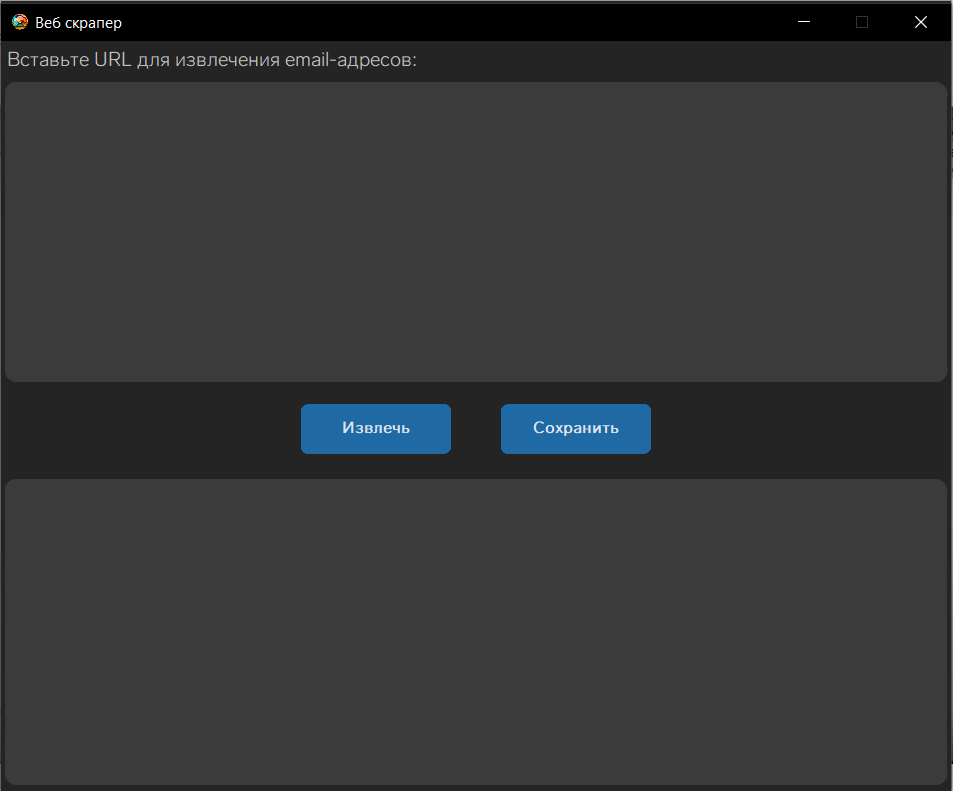
Task: Close the Веб скрапер window
Action: [x=920, y=21]
